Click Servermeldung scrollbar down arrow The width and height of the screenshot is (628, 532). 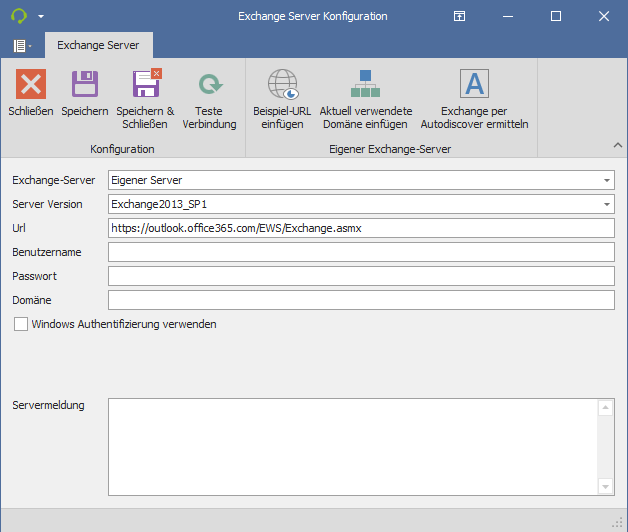point(605,486)
